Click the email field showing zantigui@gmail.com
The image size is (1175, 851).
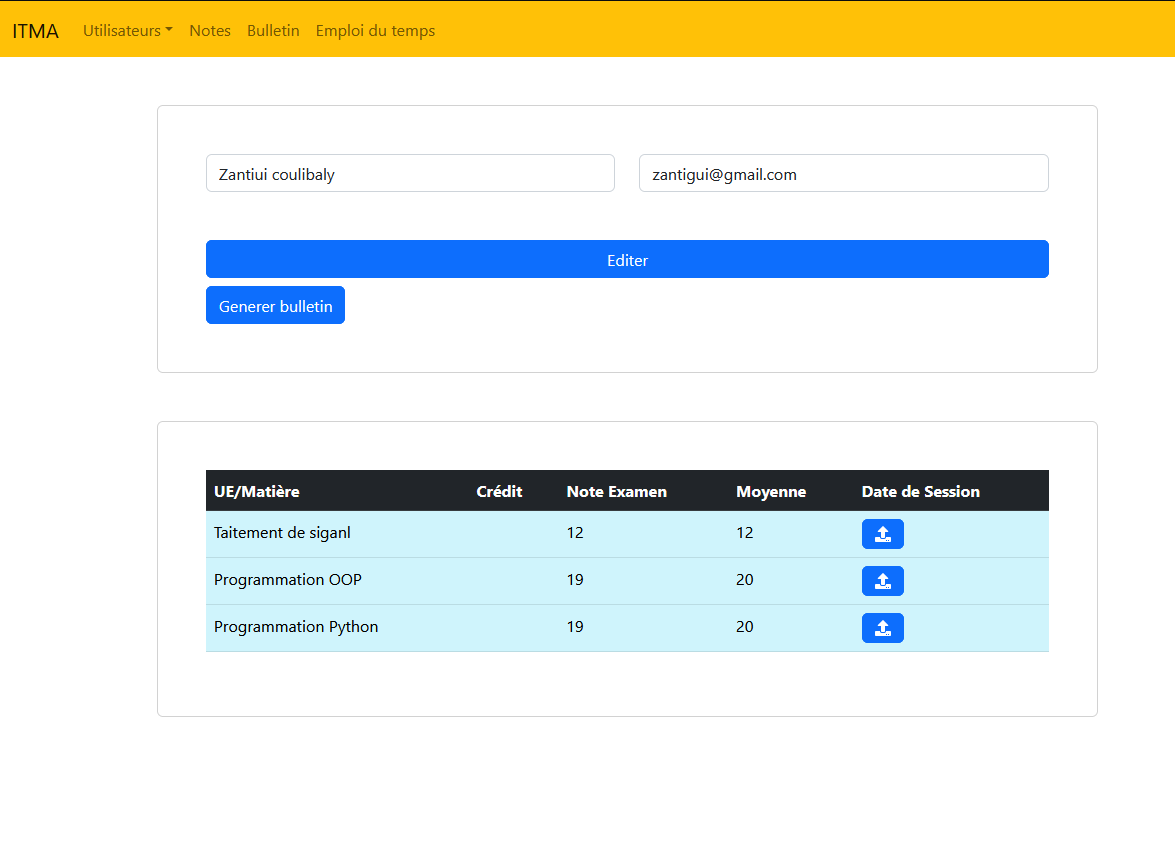point(843,173)
